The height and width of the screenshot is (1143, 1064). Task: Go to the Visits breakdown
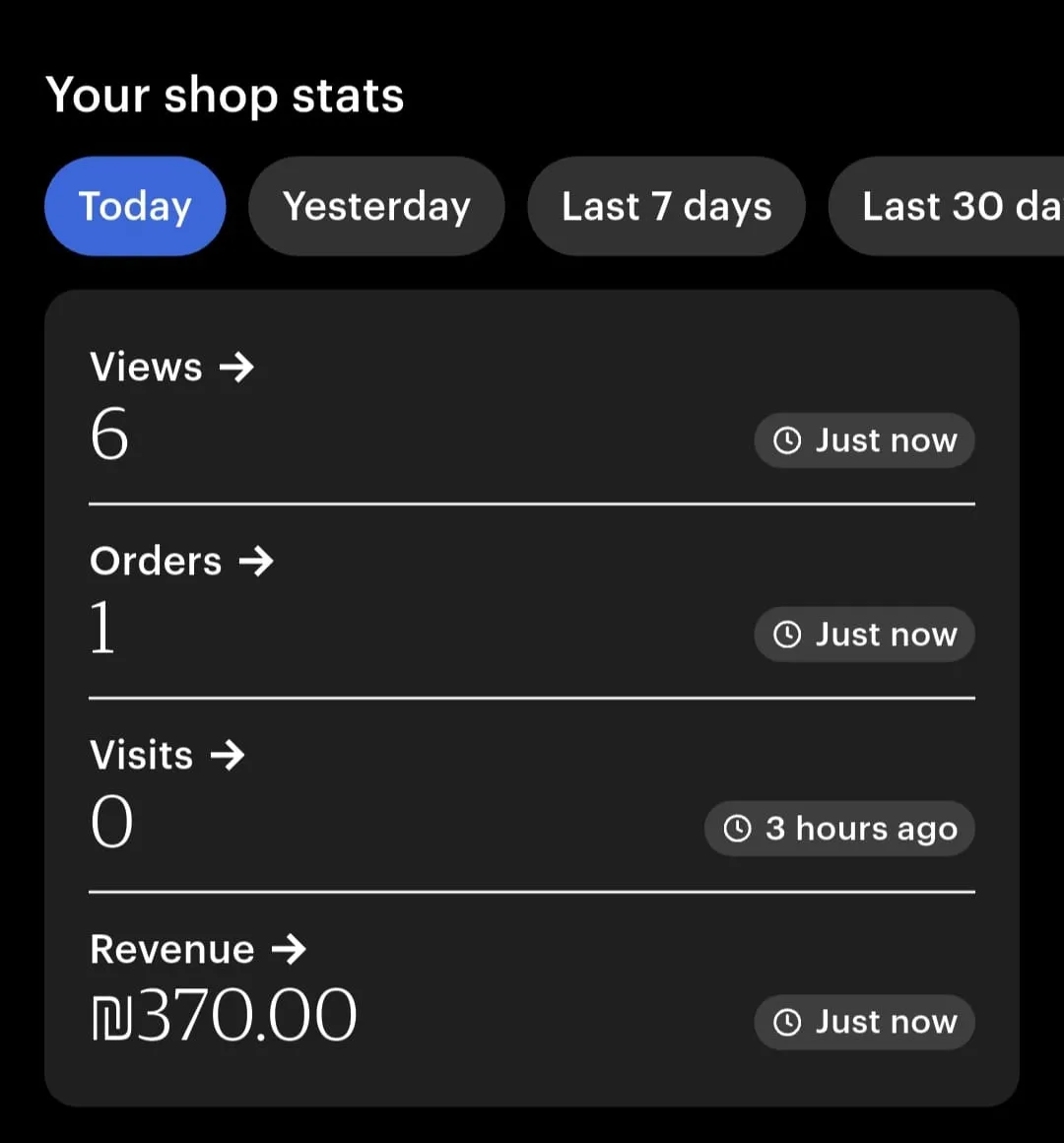coord(142,756)
